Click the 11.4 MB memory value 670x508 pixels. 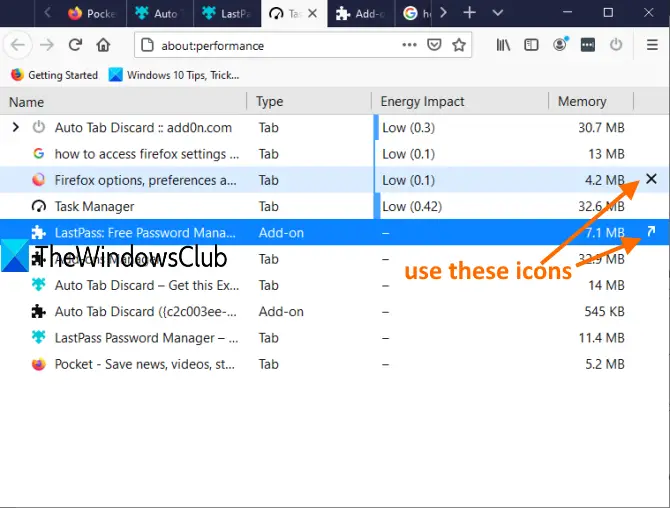coord(601,338)
